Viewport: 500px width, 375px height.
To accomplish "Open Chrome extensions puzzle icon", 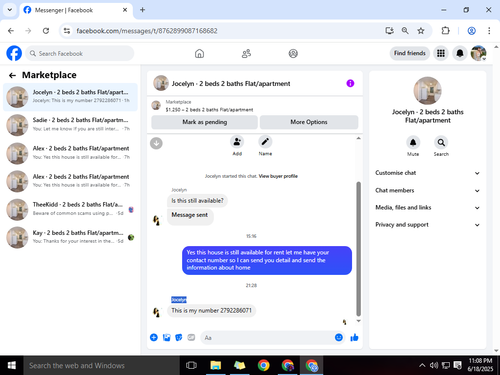I will pyautogui.click(x=445, y=31).
